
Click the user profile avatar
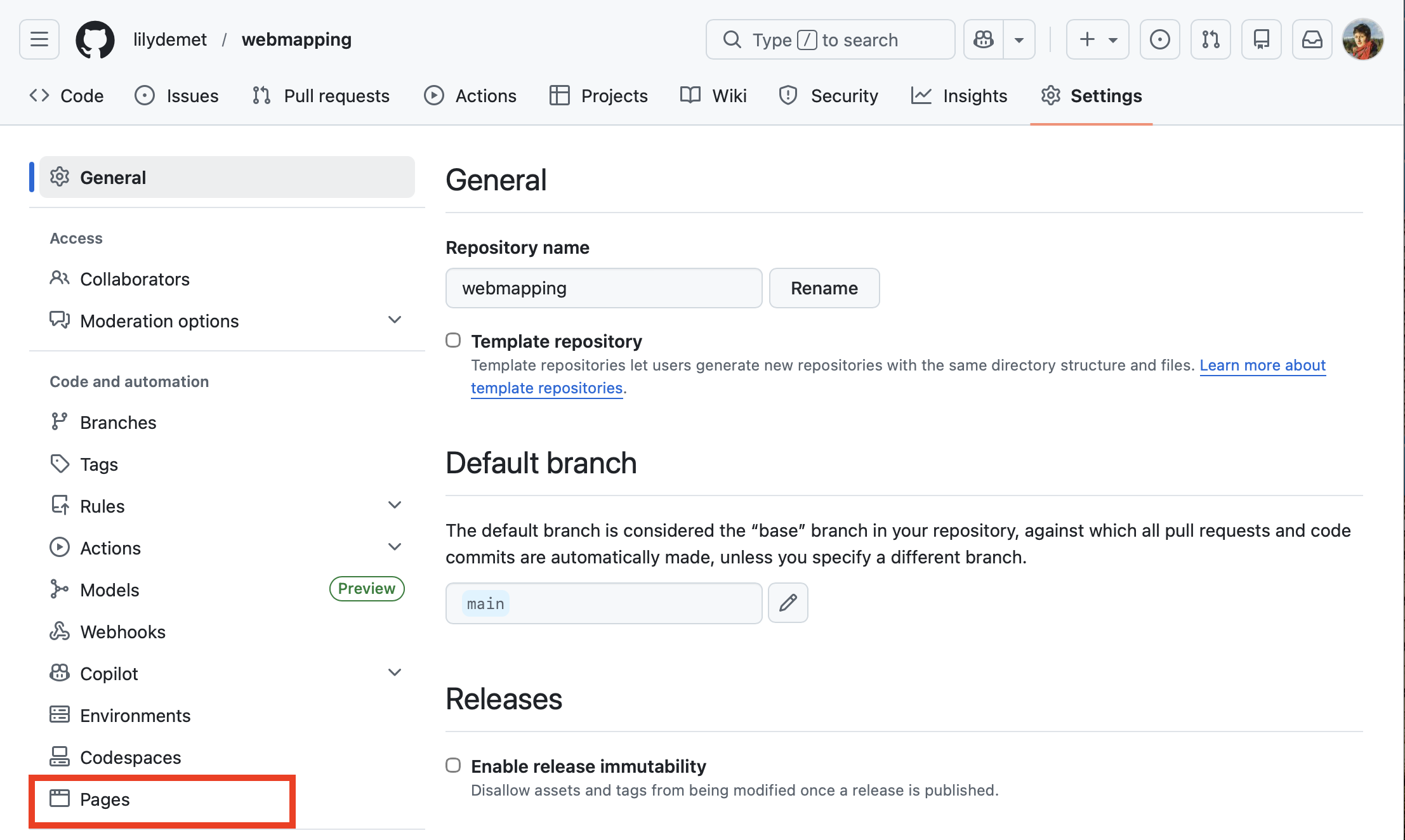(1362, 39)
